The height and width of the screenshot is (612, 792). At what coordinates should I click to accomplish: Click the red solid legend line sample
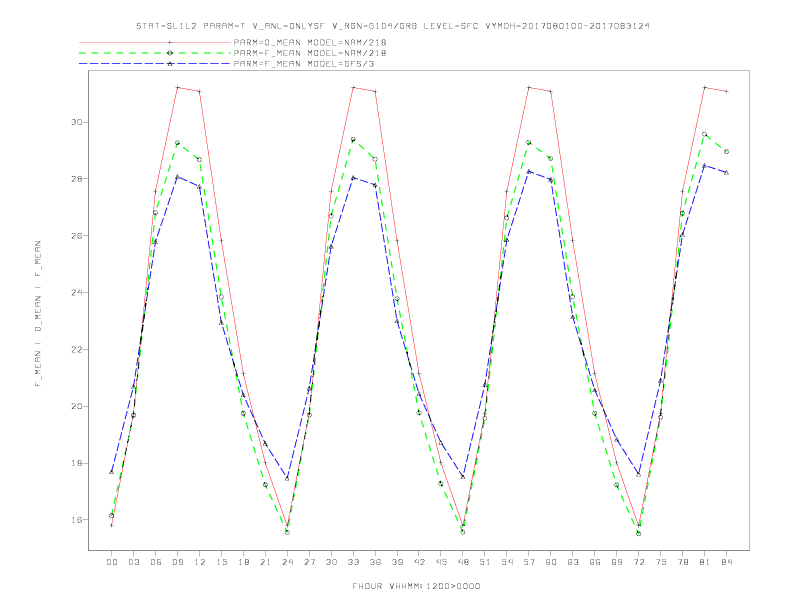[155, 43]
